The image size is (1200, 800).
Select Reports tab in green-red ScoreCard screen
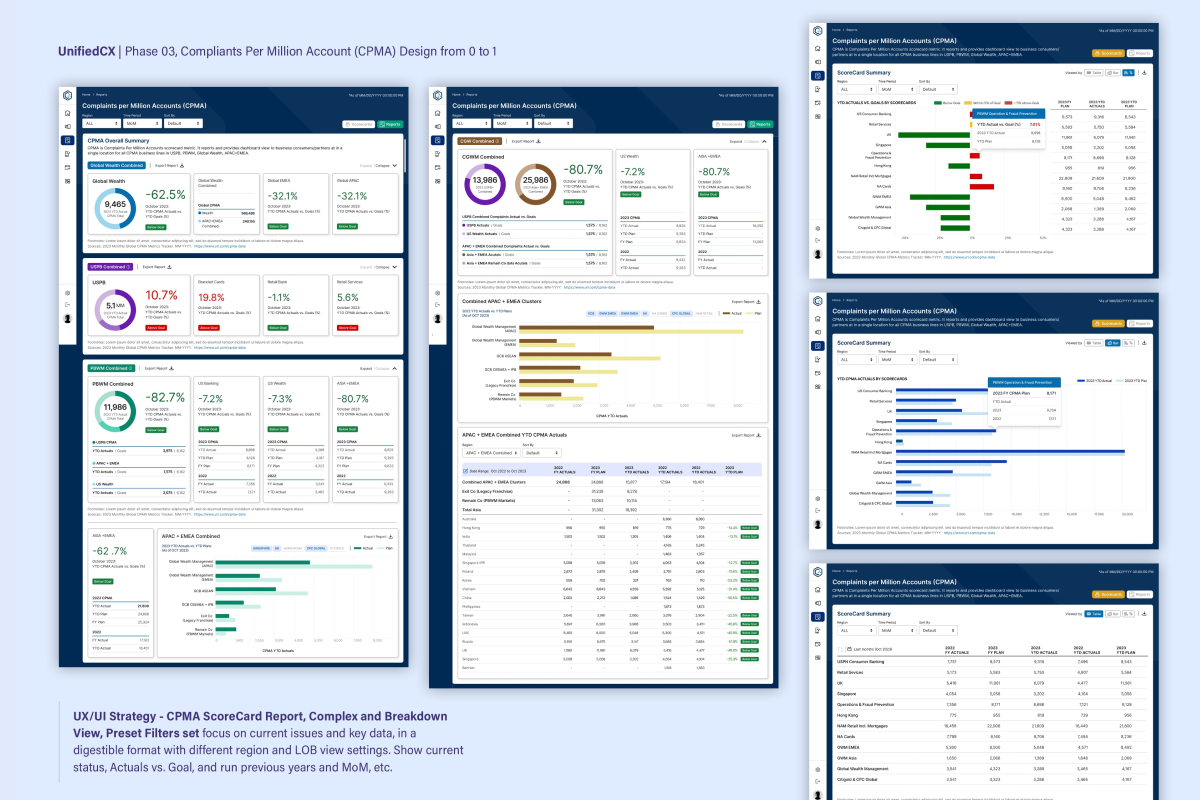pos(1140,53)
